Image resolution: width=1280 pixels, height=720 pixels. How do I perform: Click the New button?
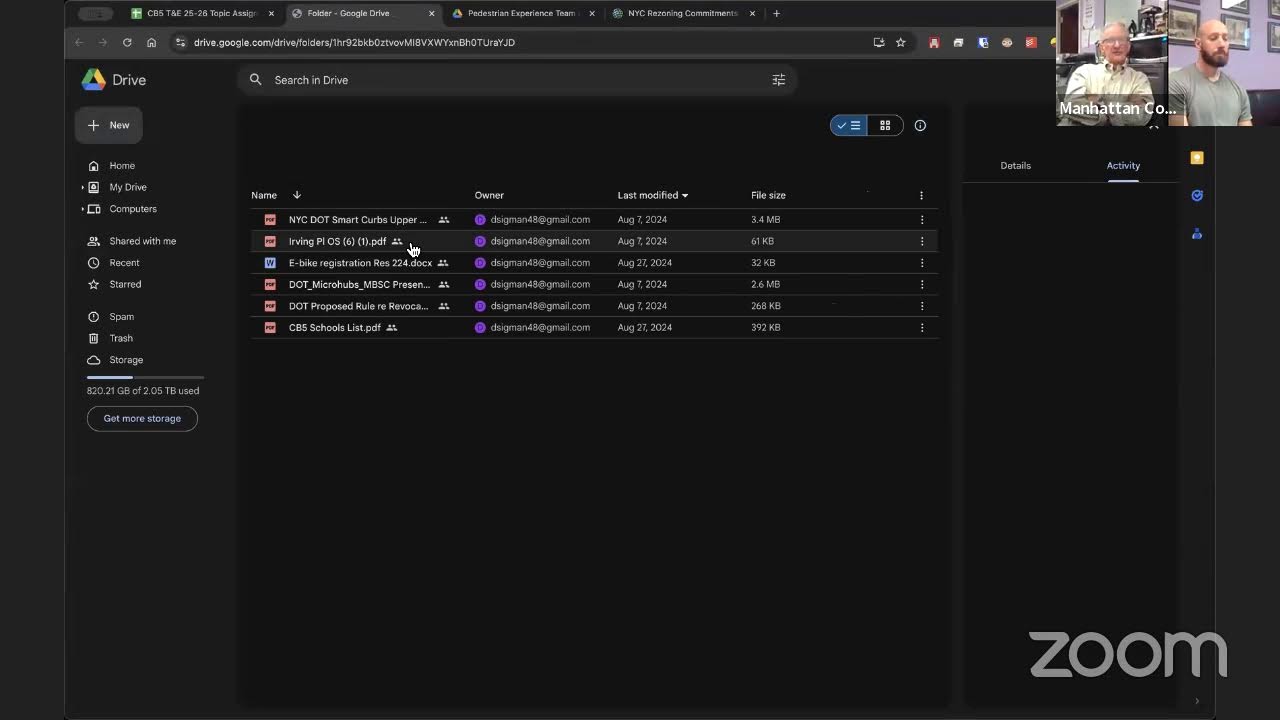[x=109, y=125]
